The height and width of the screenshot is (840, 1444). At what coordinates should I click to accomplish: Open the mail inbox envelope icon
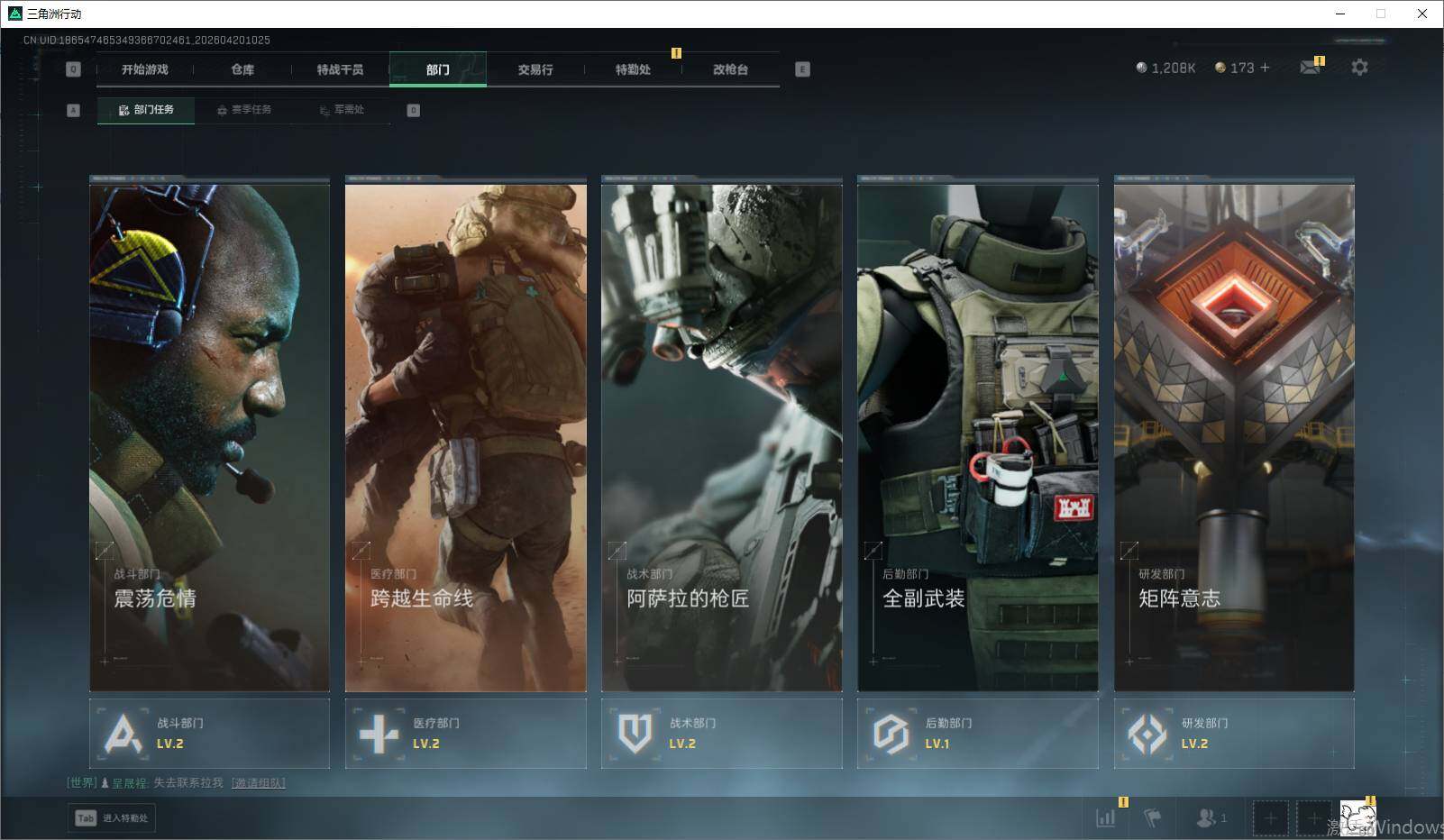(x=1311, y=68)
